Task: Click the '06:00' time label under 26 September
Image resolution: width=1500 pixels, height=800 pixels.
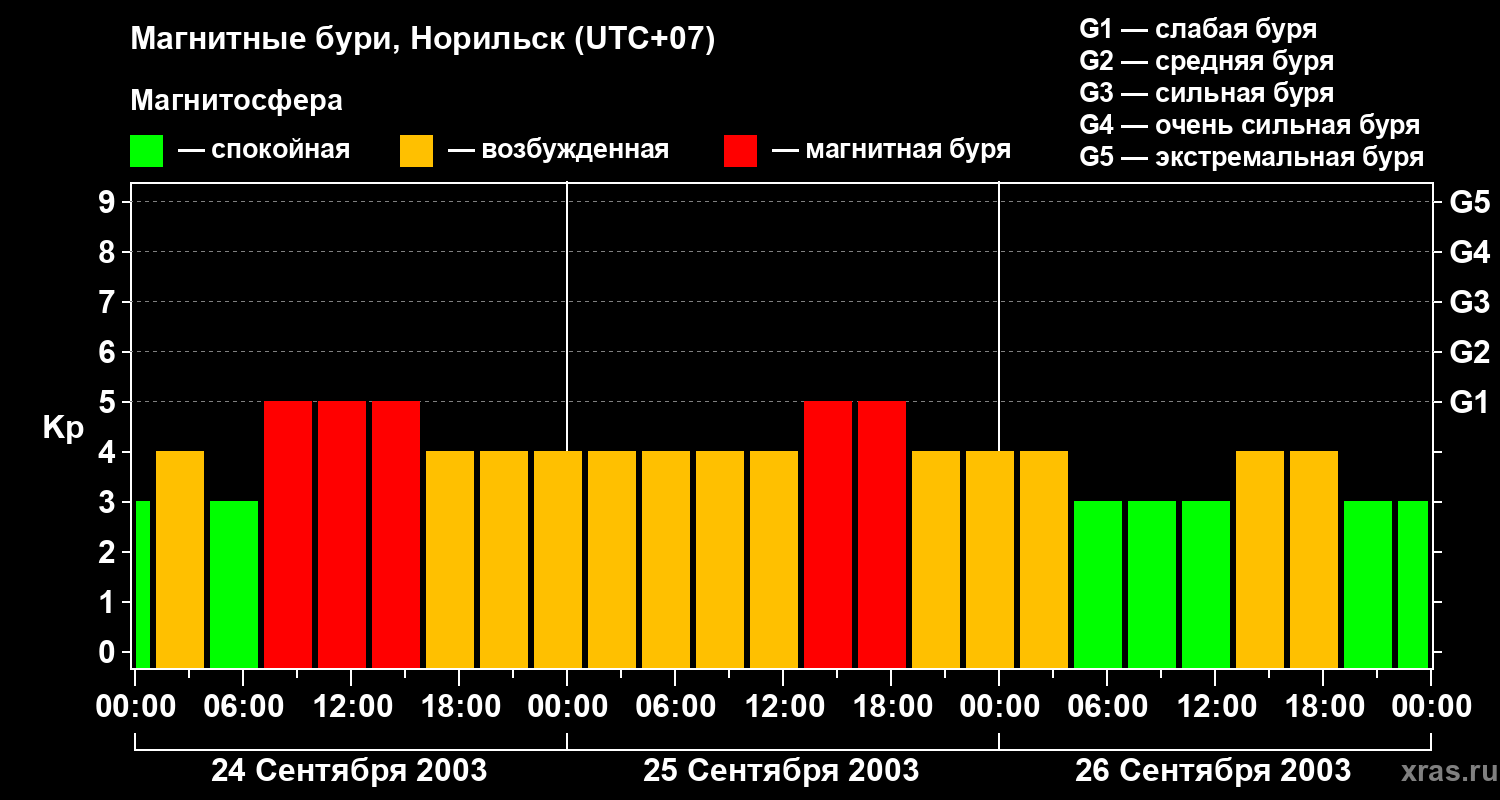Action: [1107, 706]
